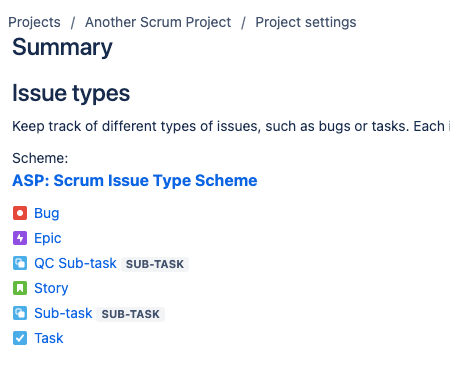Click the QC Sub-task icon

pyautogui.click(x=20, y=263)
